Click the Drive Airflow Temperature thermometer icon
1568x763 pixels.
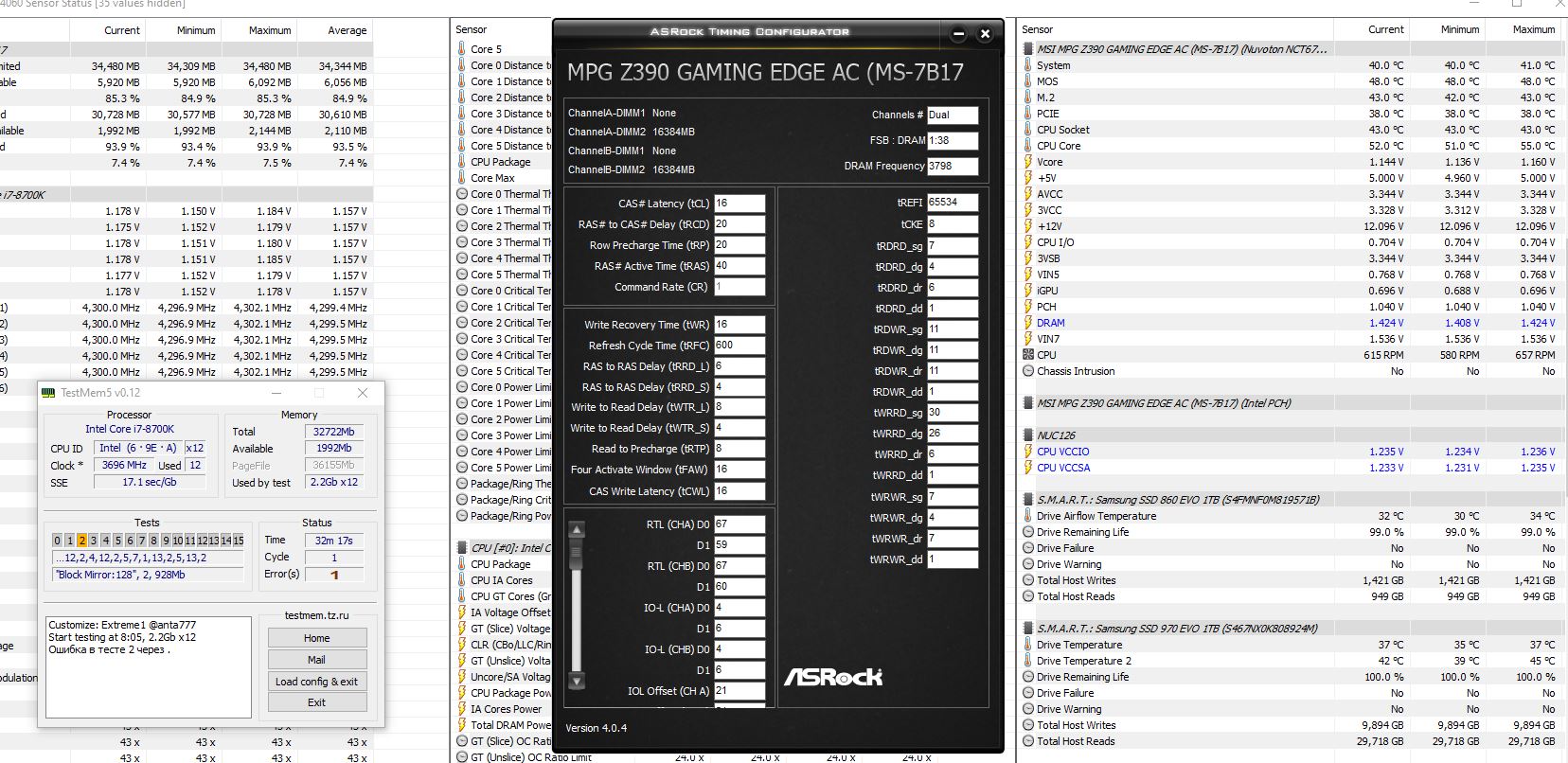click(x=1028, y=516)
